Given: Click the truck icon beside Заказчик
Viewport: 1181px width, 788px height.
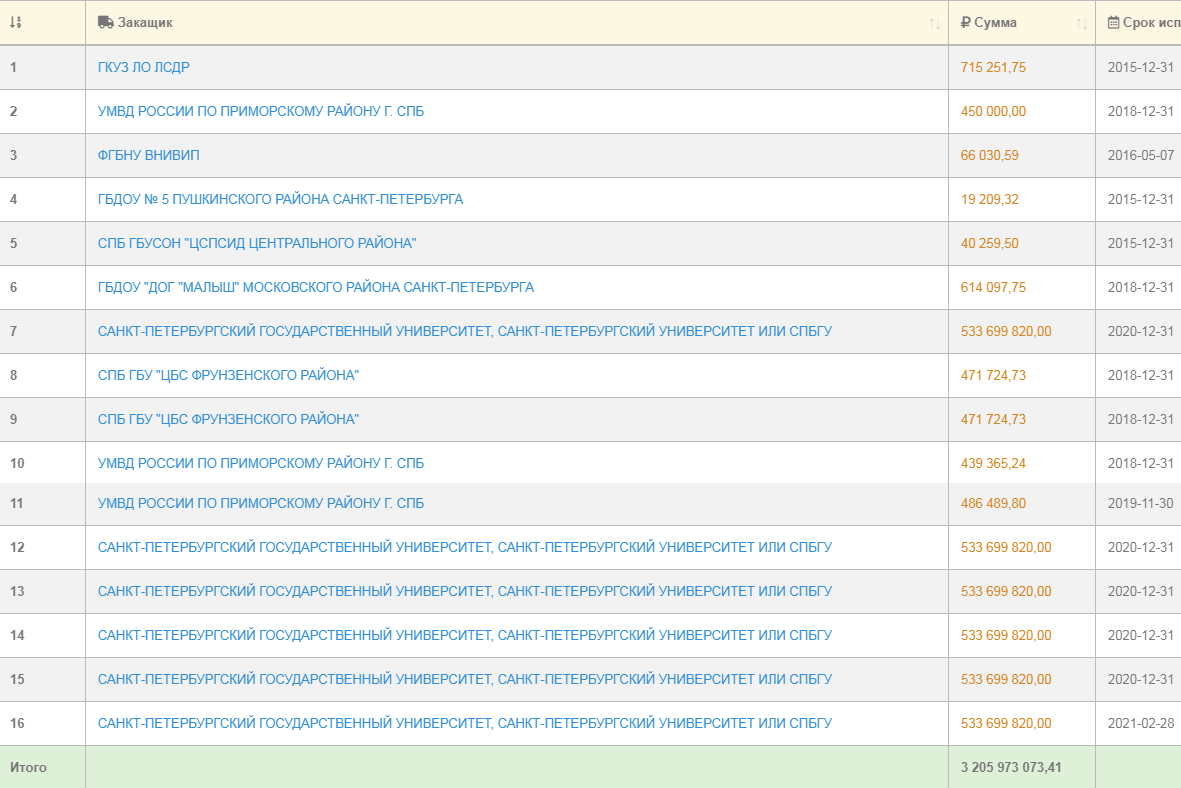Looking at the screenshot, I should point(105,23).
